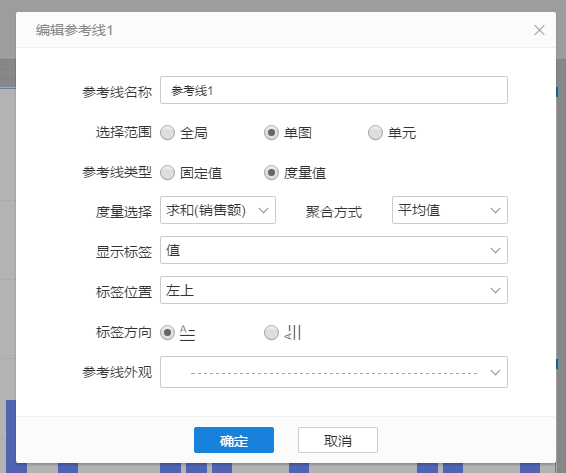Close the 编辑参考线1 dialog with X
The height and width of the screenshot is (473, 566).
pyautogui.click(x=539, y=30)
